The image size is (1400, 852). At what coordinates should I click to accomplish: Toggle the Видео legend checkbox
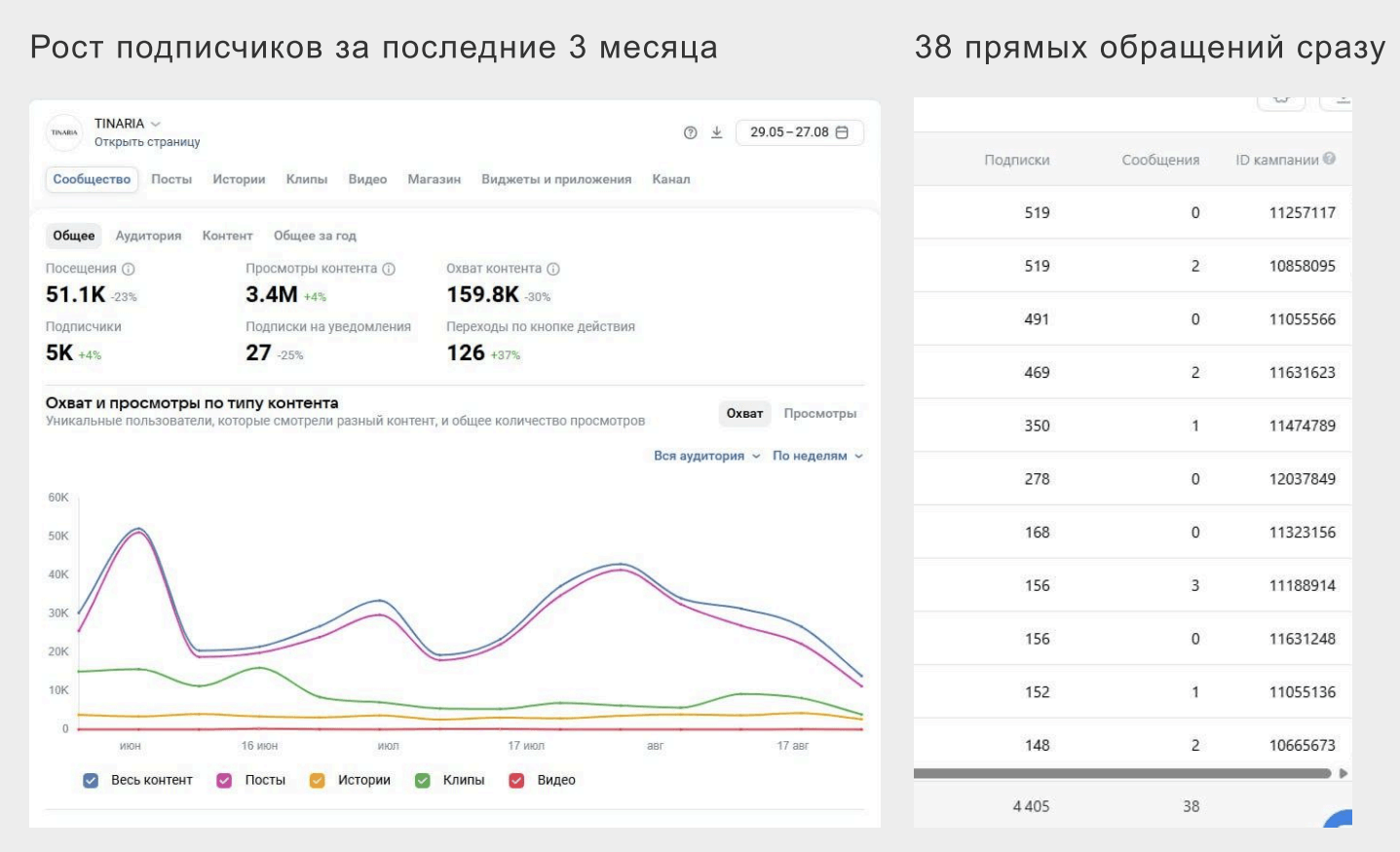(x=517, y=780)
